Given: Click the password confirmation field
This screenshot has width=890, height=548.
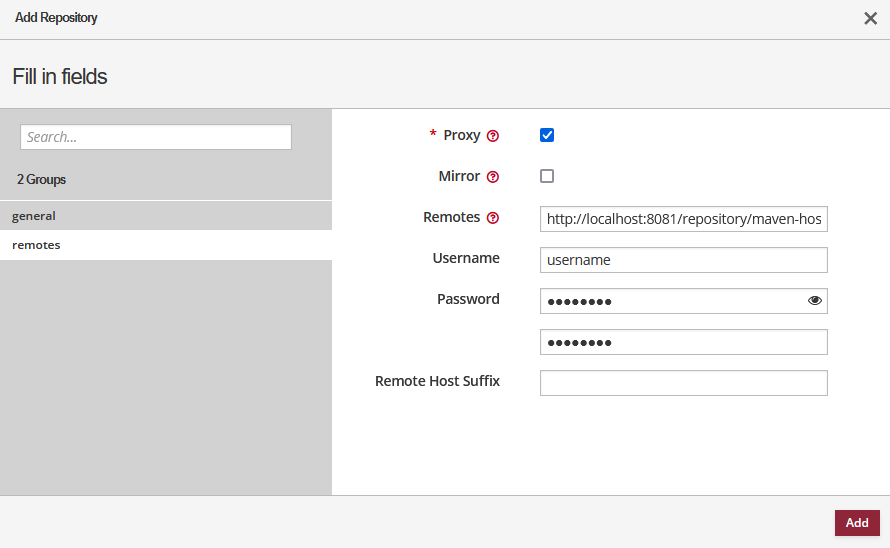Looking at the screenshot, I should coord(683,342).
